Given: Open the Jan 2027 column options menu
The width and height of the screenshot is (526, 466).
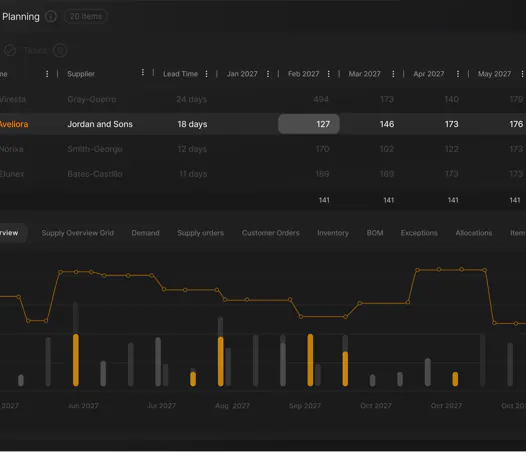Looking at the screenshot, I should [268, 74].
